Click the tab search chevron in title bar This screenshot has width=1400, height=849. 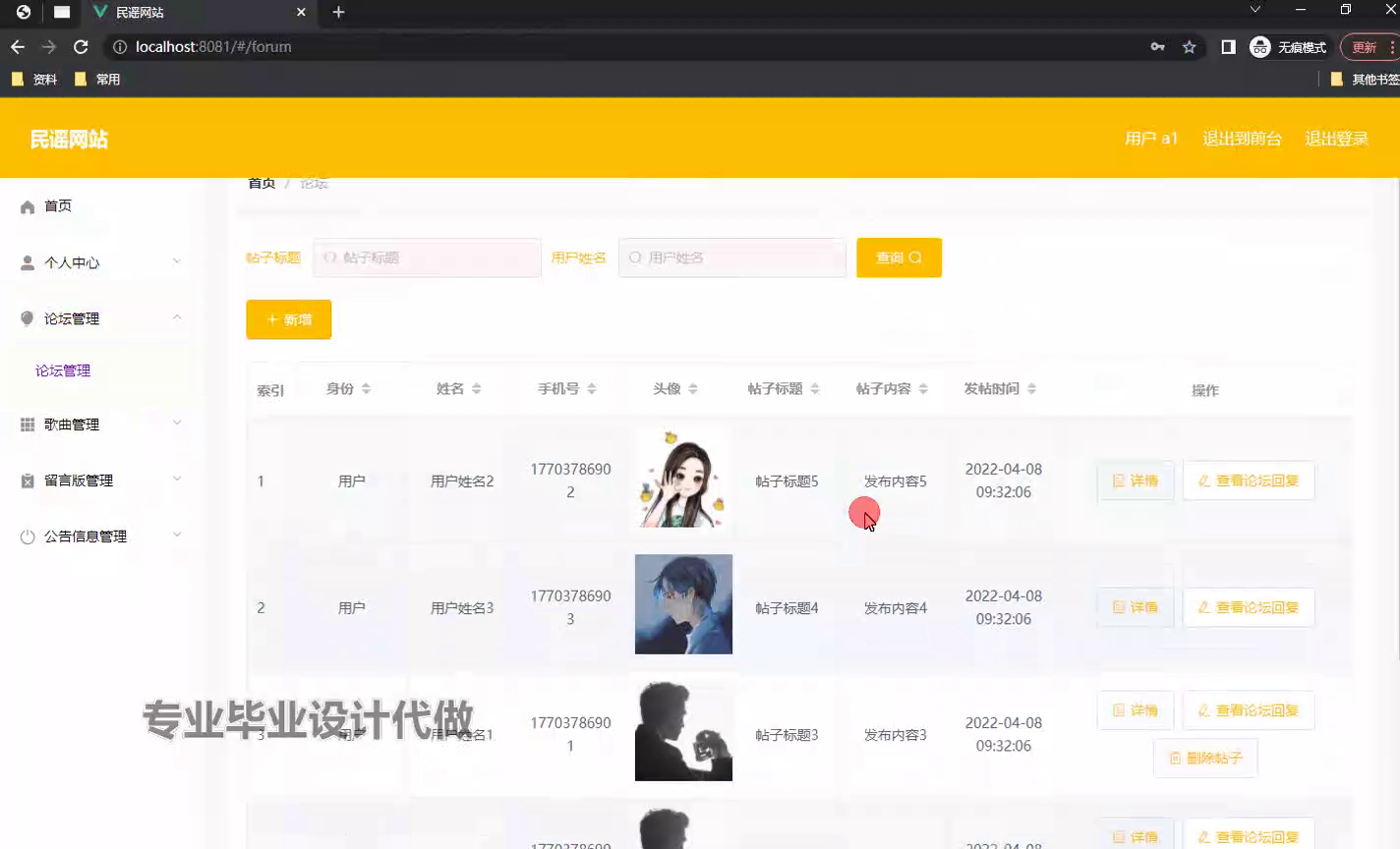point(1255,10)
